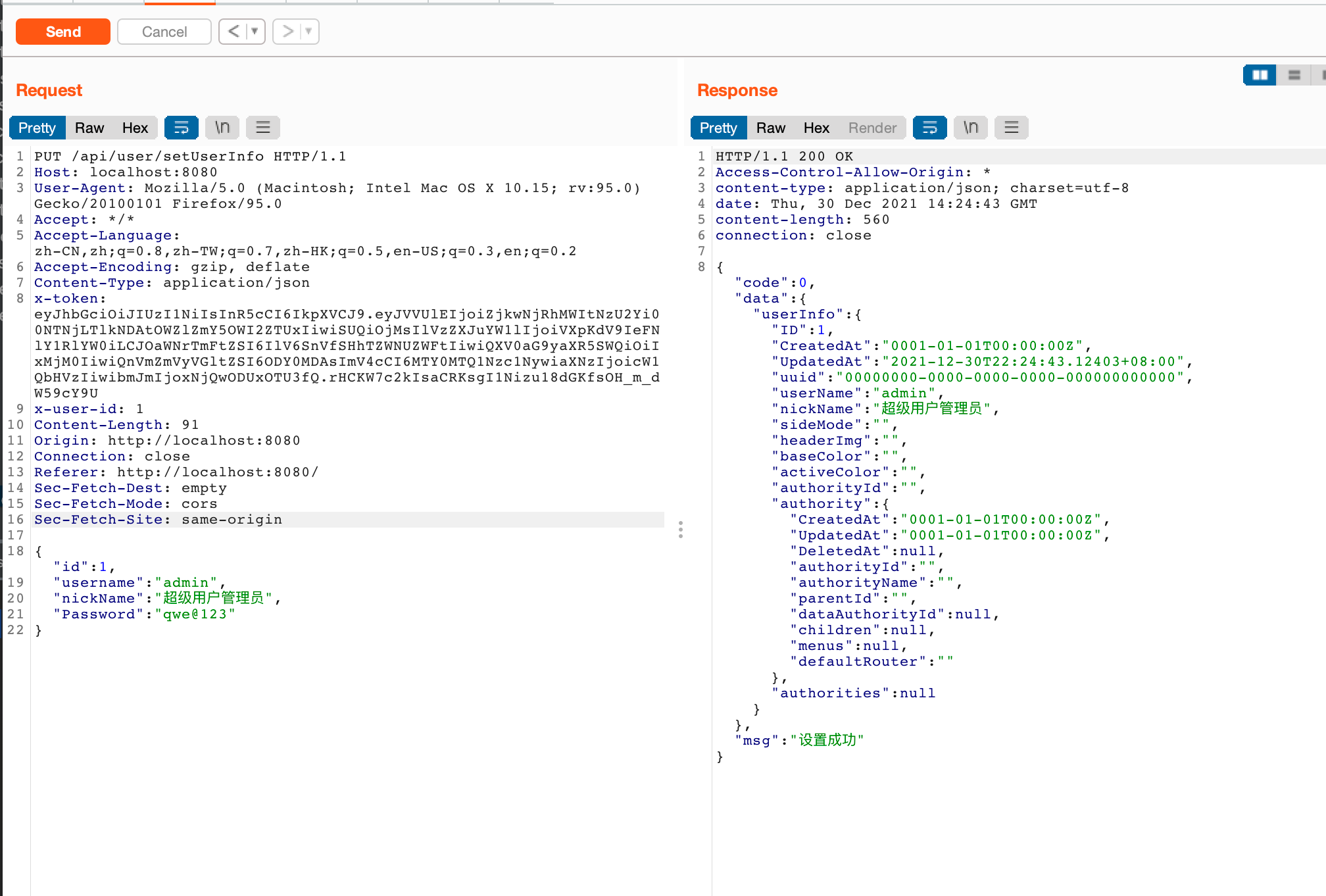Toggle word wrap icon in Request panel
The width and height of the screenshot is (1326, 896).
[x=181, y=128]
